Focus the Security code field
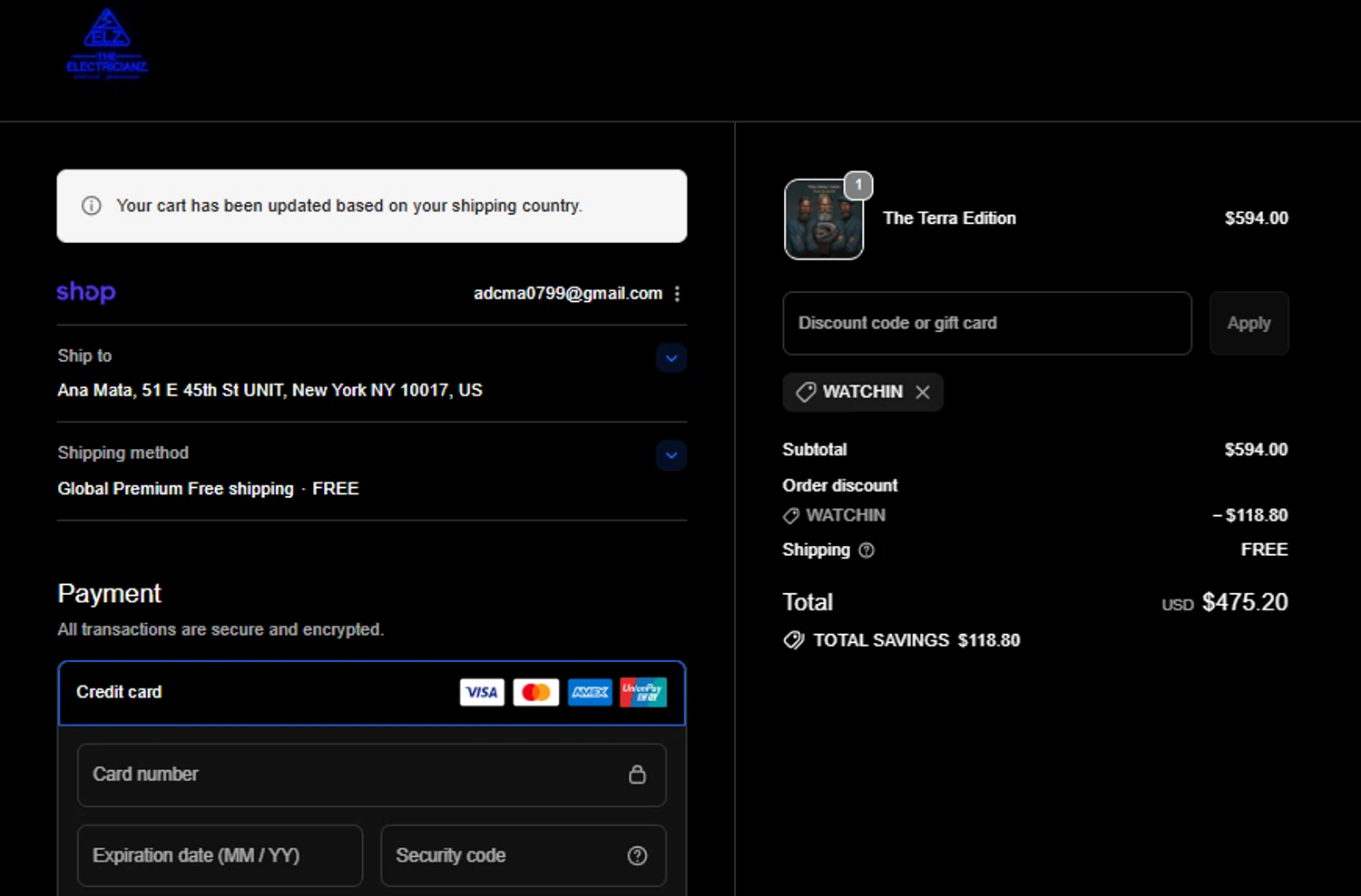 click(x=524, y=855)
